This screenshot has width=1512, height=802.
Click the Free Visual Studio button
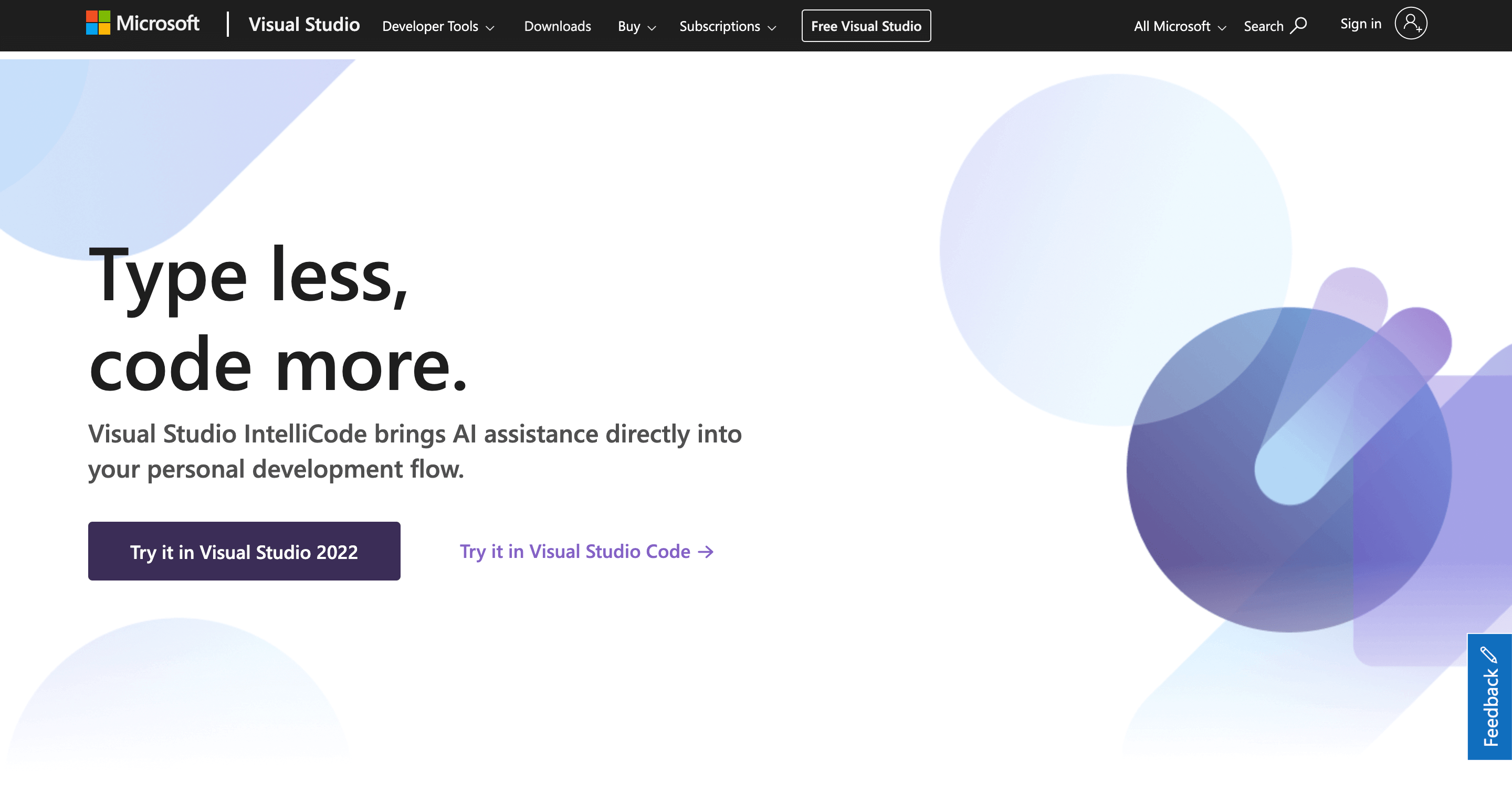pyautogui.click(x=866, y=26)
